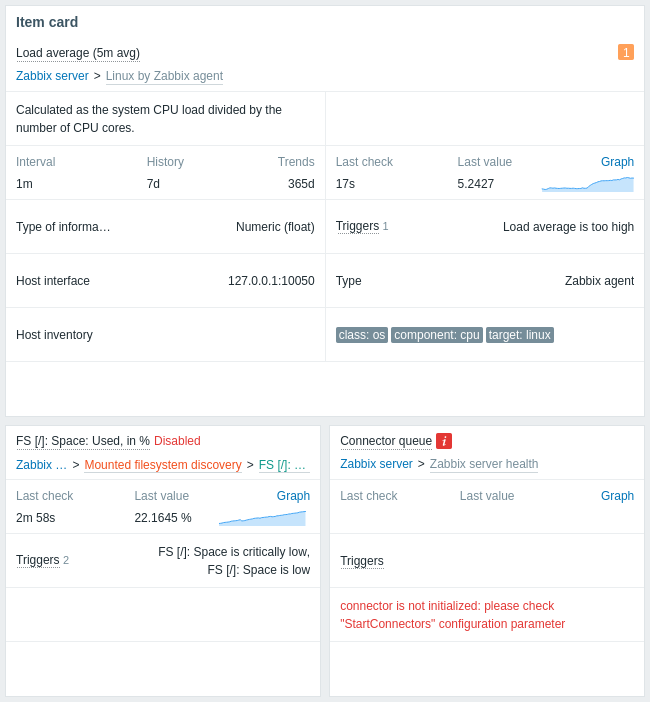The image size is (650, 702).
Task: Open the Zabbix server host link
Action: click(52, 76)
